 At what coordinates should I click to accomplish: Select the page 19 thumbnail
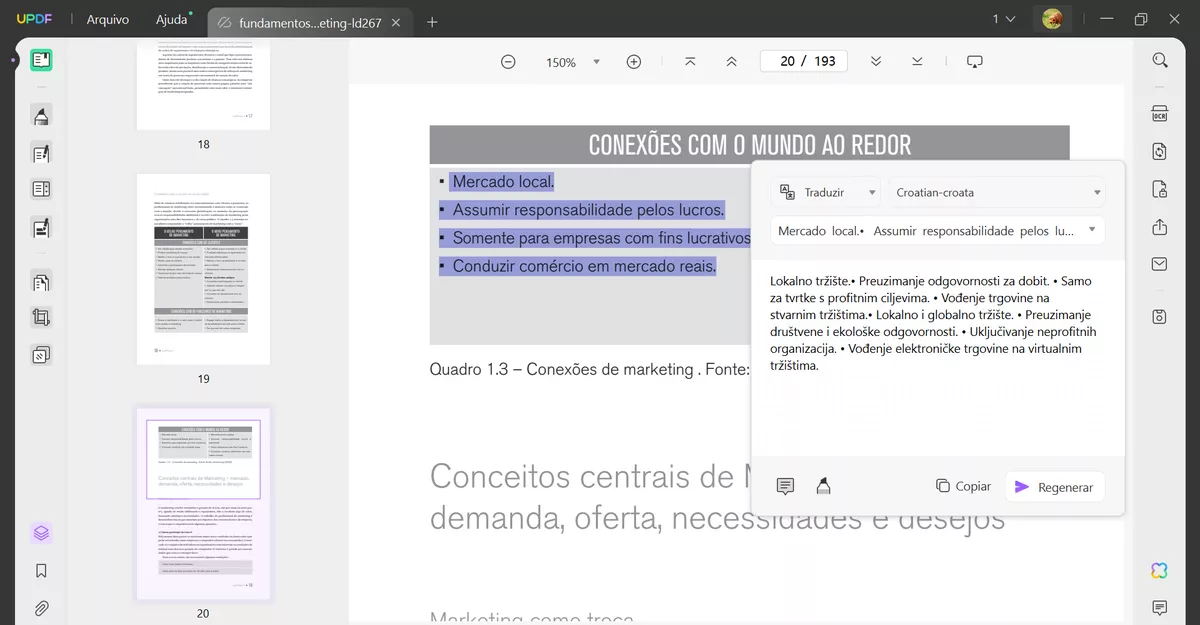pyautogui.click(x=203, y=269)
